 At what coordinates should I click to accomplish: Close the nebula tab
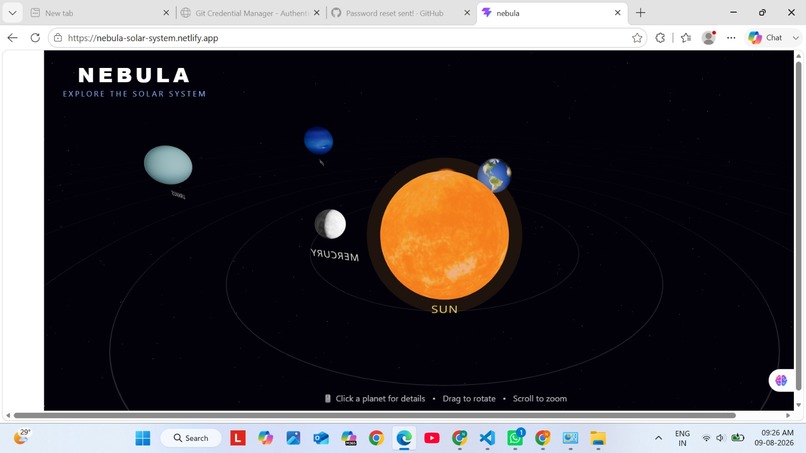click(x=618, y=13)
